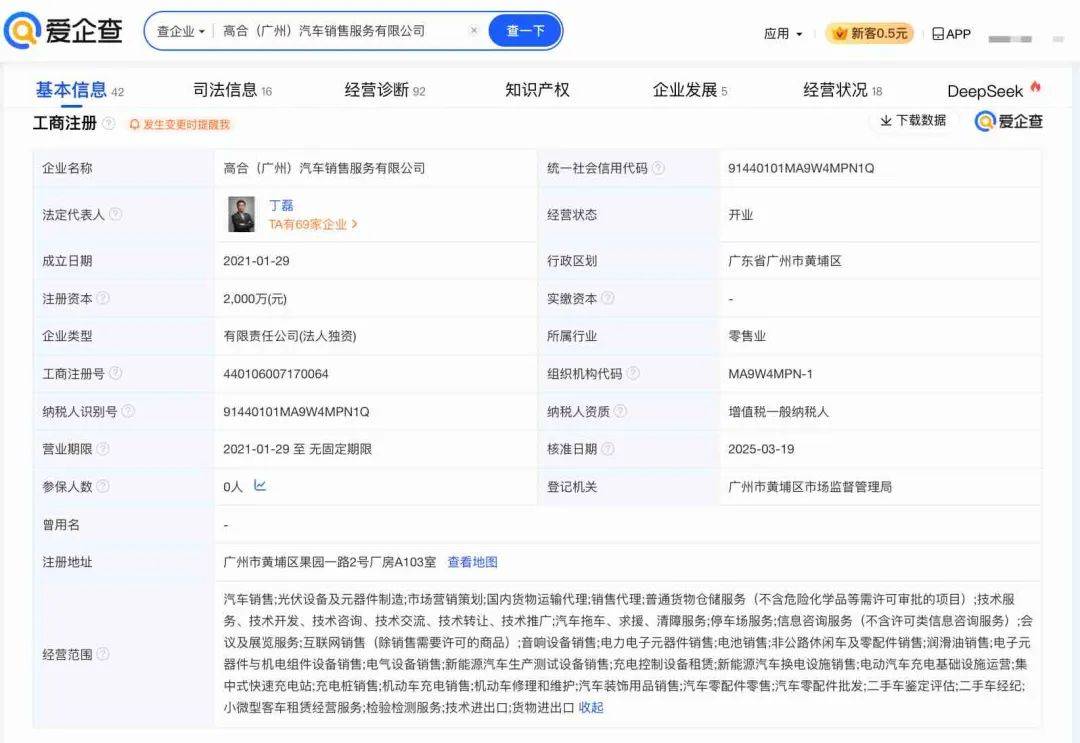Click the help icon next to 统一社会信用代码

[x=658, y=168]
